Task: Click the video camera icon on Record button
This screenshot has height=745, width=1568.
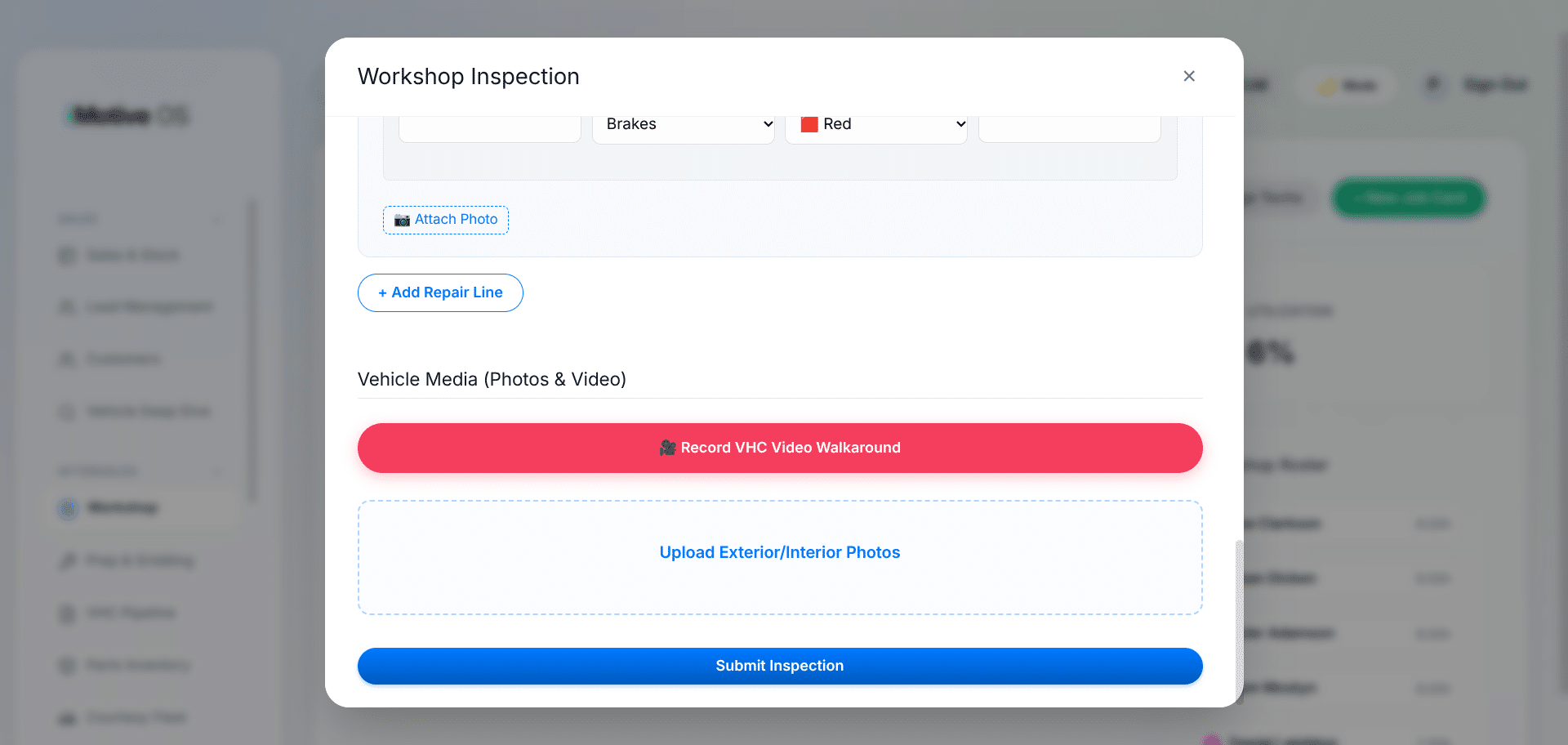Action: (668, 448)
